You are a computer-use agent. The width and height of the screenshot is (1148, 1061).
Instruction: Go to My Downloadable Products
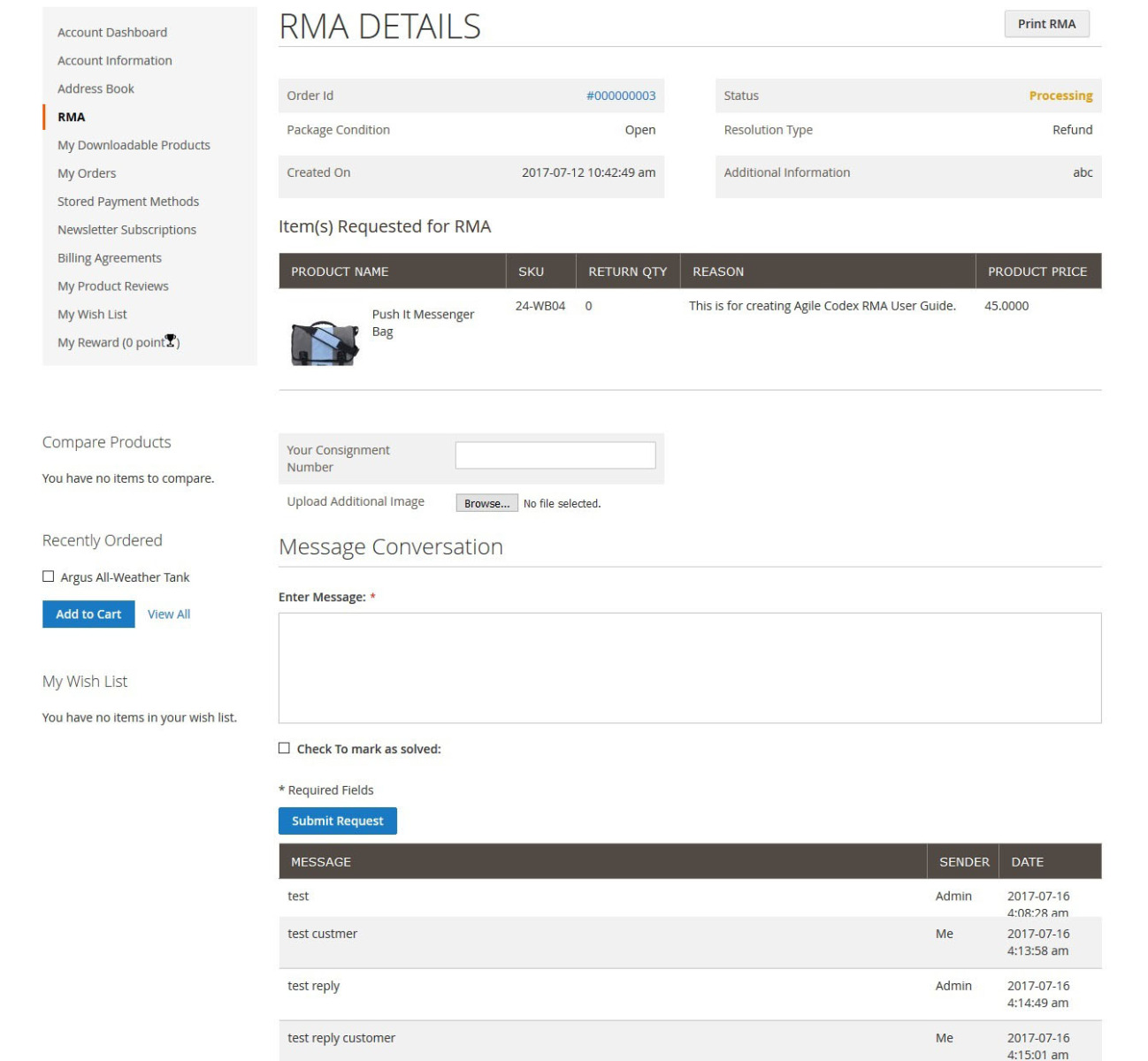(x=134, y=145)
